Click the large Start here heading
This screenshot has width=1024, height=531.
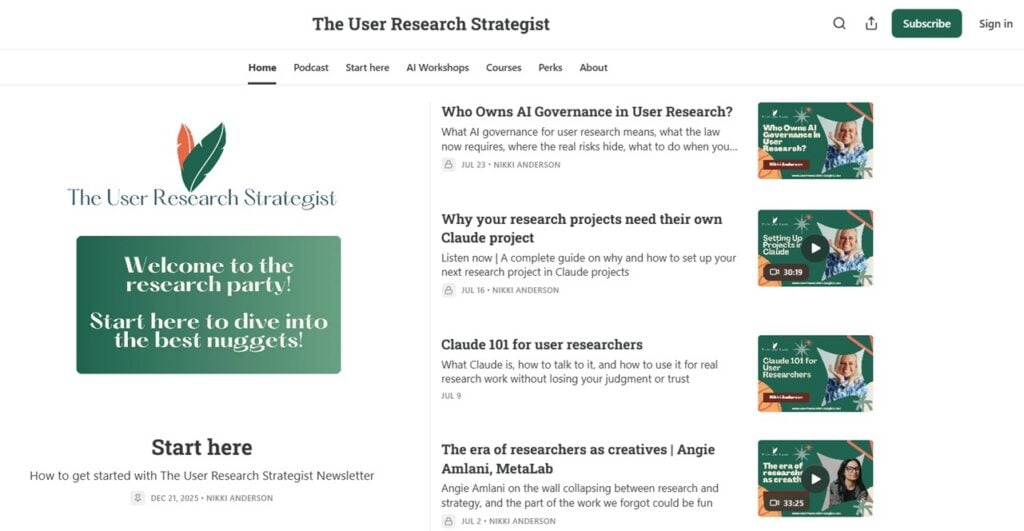click(x=202, y=447)
